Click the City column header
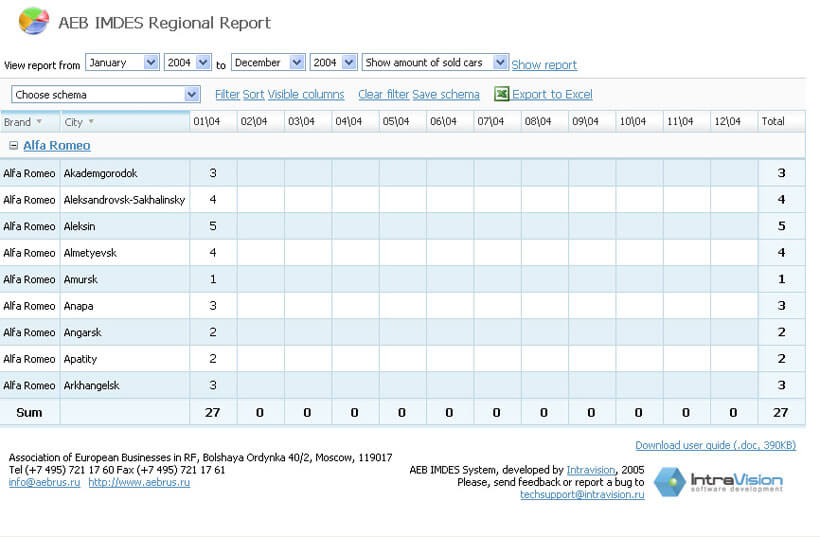Viewport: 820px width, 537px height. click(124, 121)
